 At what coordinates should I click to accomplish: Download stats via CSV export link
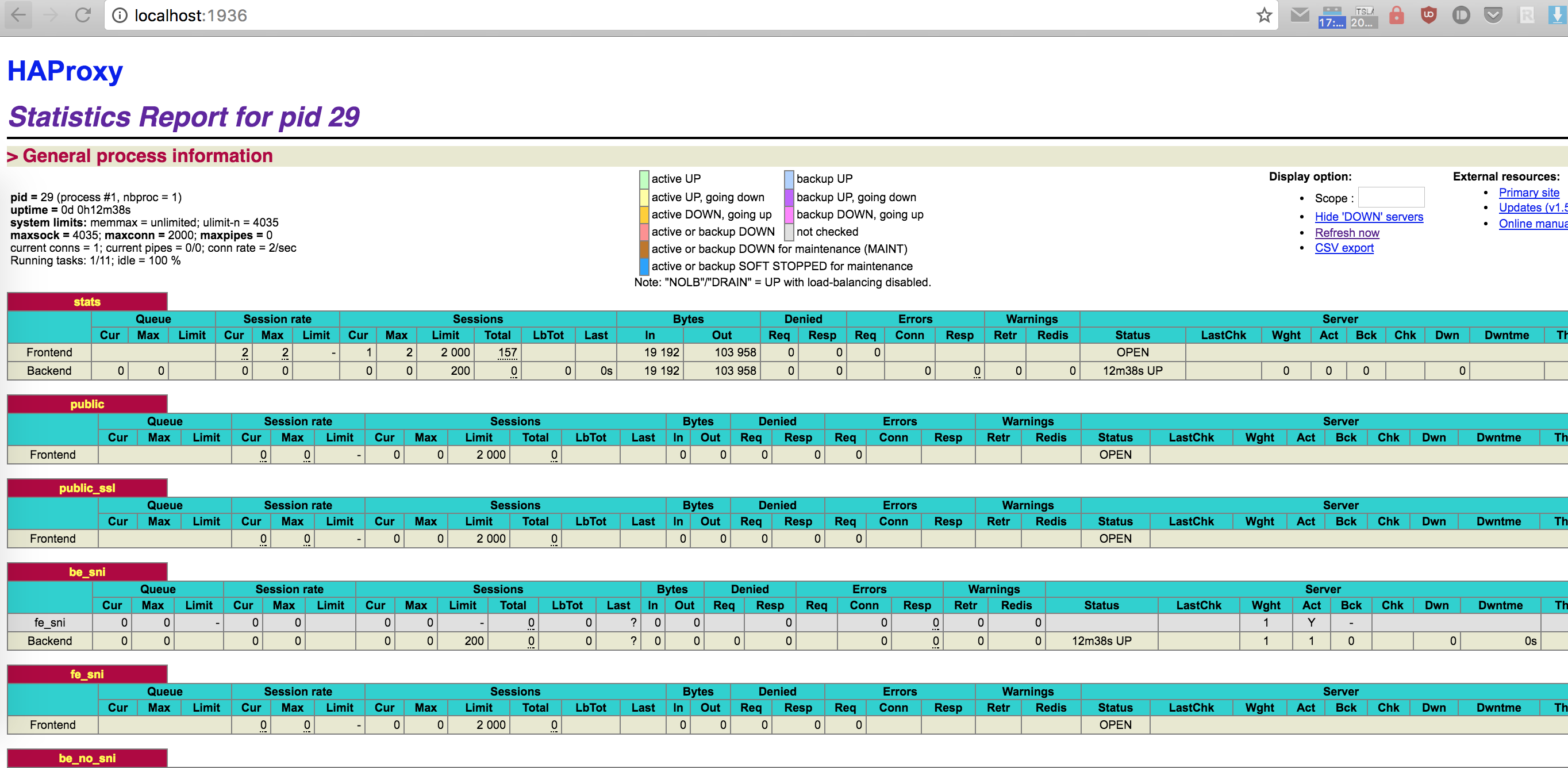(1344, 248)
